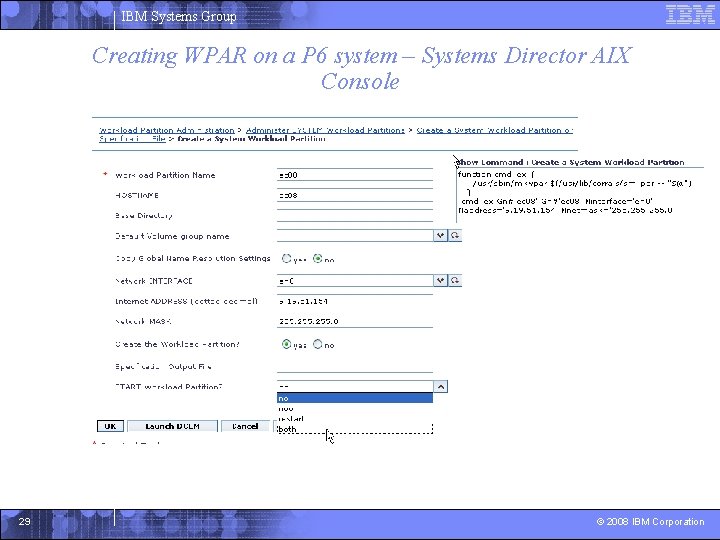Screen dimensions: 720x540
Task: Choose 'now' option in START dropdown list
Action: tap(354, 408)
